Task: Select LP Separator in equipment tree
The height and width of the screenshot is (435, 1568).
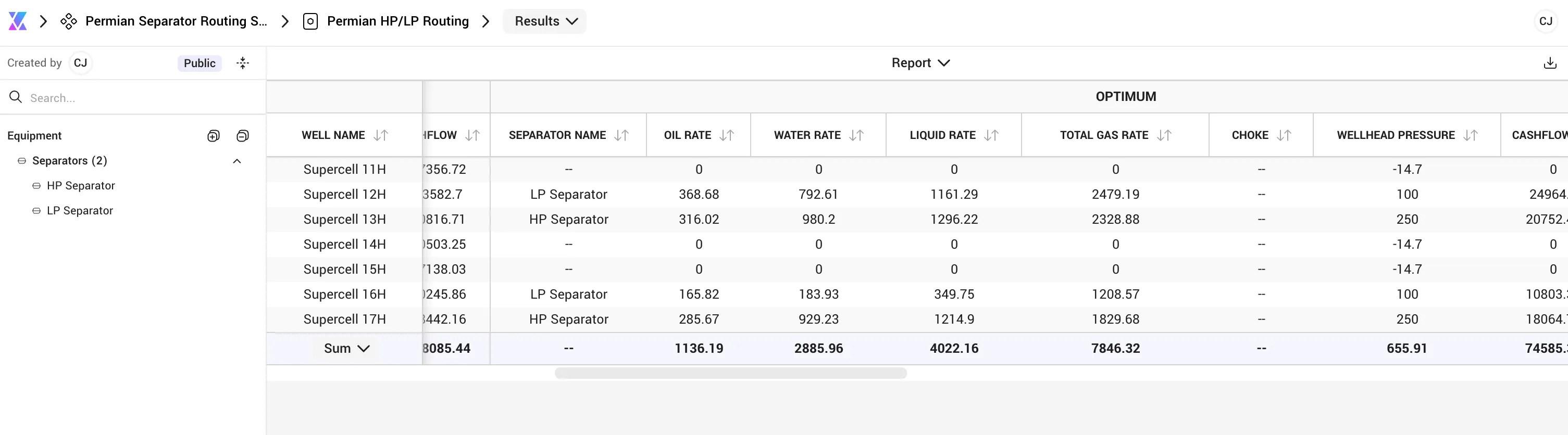Action: pos(80,211)
